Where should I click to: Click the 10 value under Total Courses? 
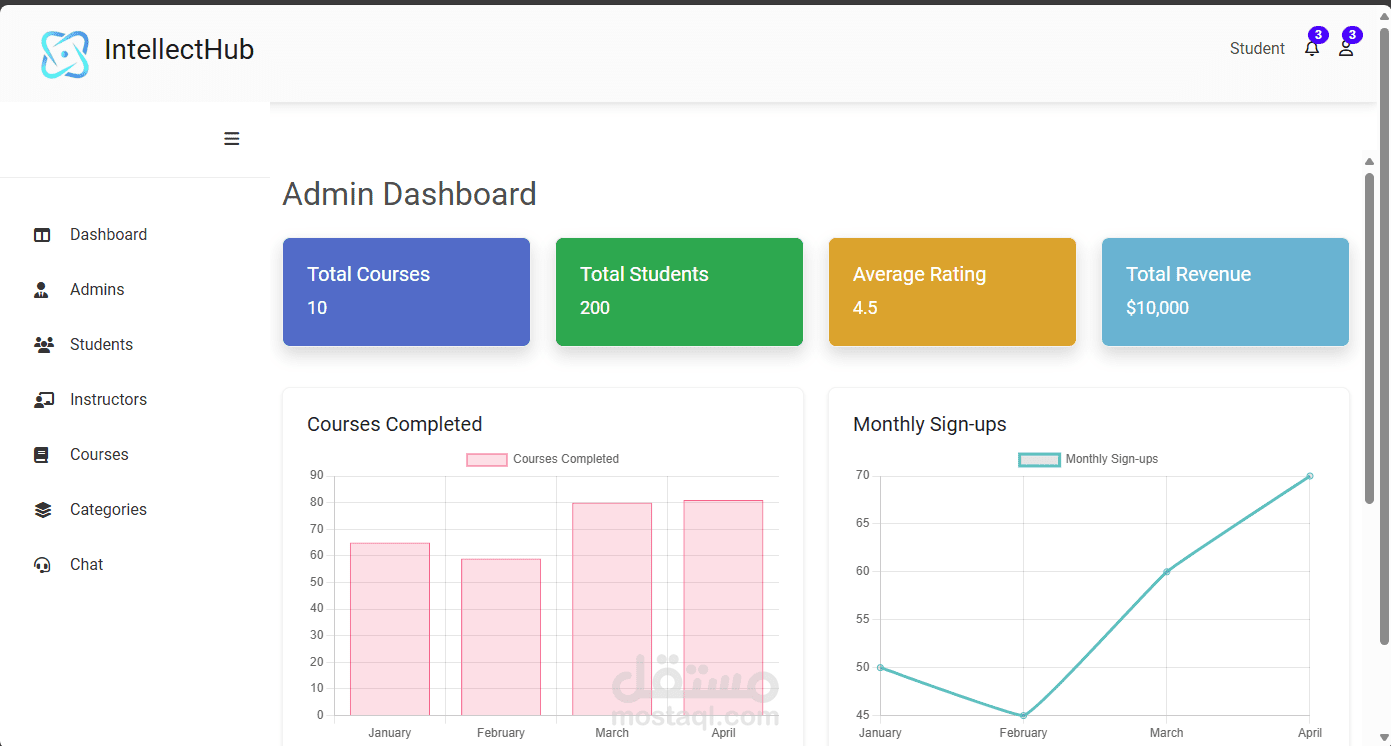pos(317,308)
